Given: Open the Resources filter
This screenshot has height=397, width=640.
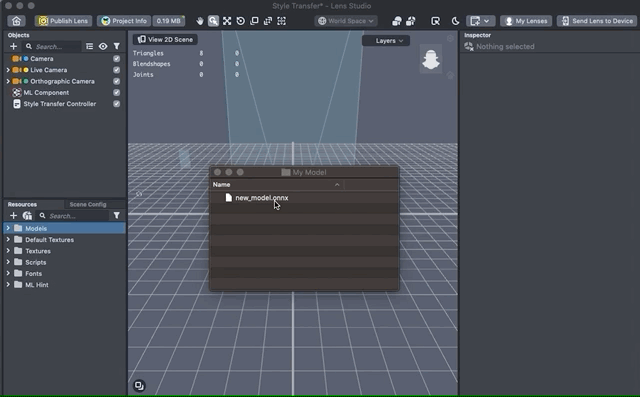Looking at the screenshot, I should 117,215.
